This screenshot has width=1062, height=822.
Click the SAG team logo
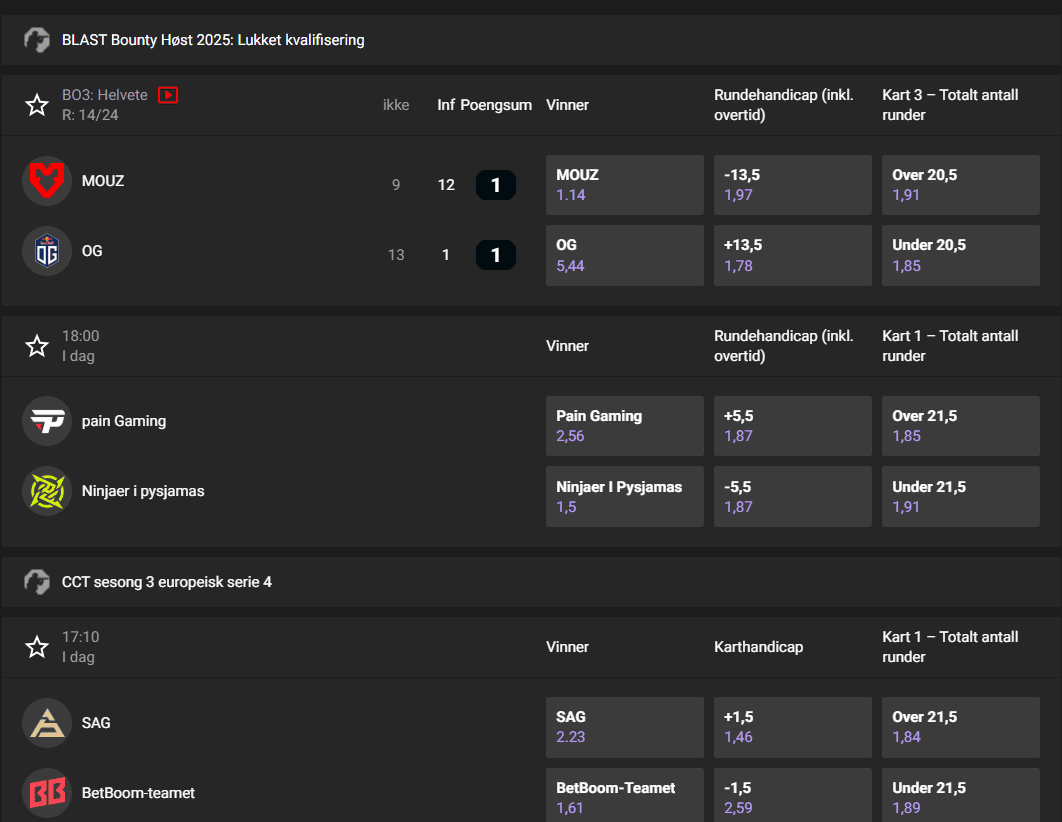click(46, 722)
